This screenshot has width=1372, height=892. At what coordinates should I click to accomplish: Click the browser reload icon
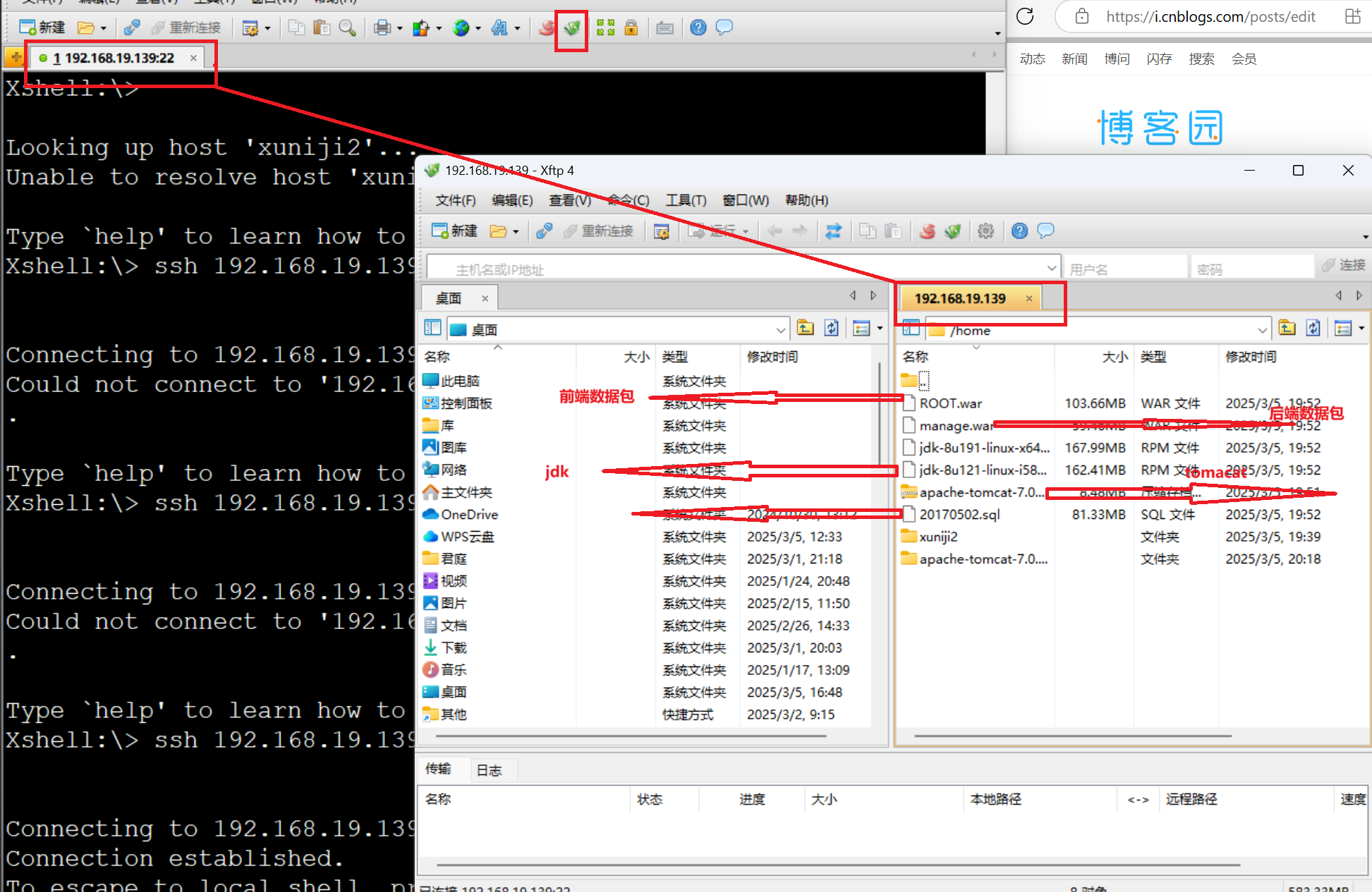(x=1025, y=16)
